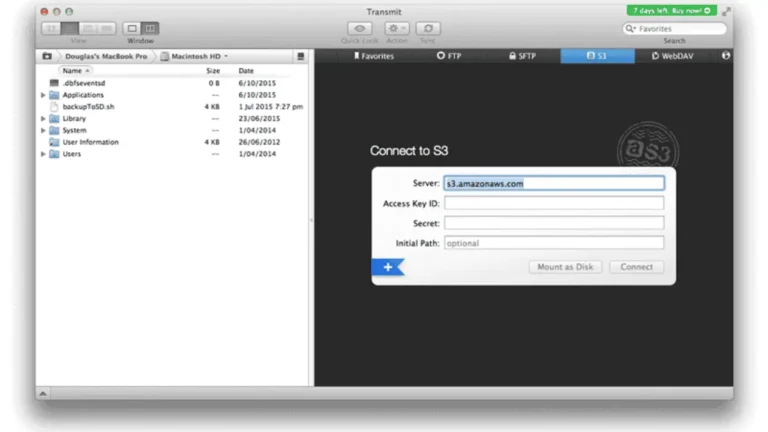This screenshot has width=768, height=432.
Task: Select the second View mode button
Action: click(x=70, y=28)
